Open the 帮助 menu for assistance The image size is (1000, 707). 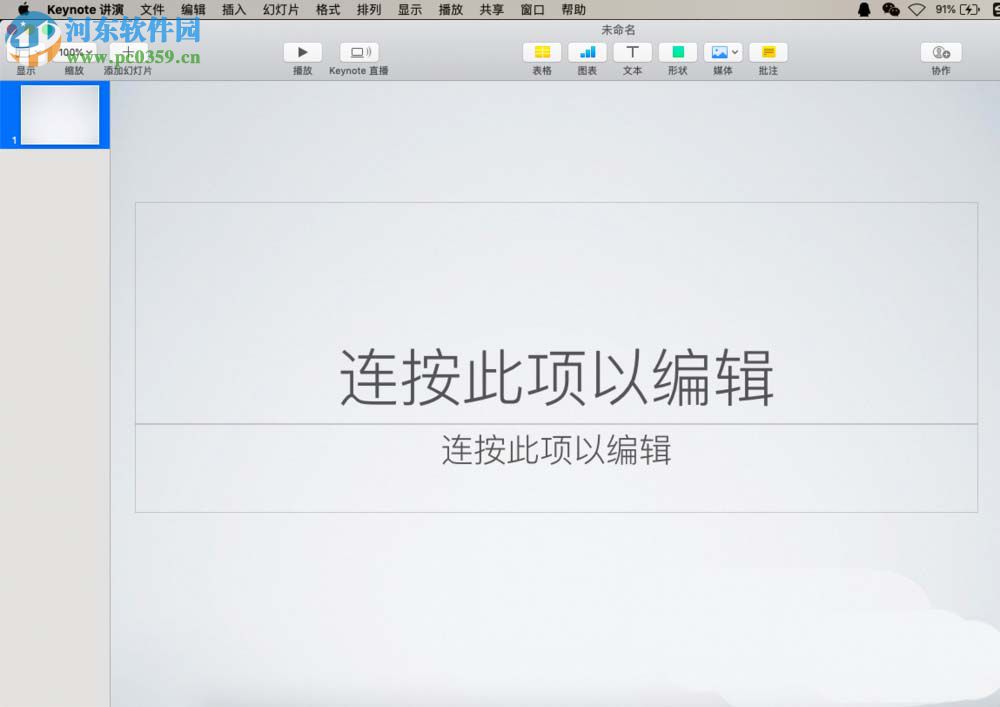pyautogui.click(x=575, y=10)
